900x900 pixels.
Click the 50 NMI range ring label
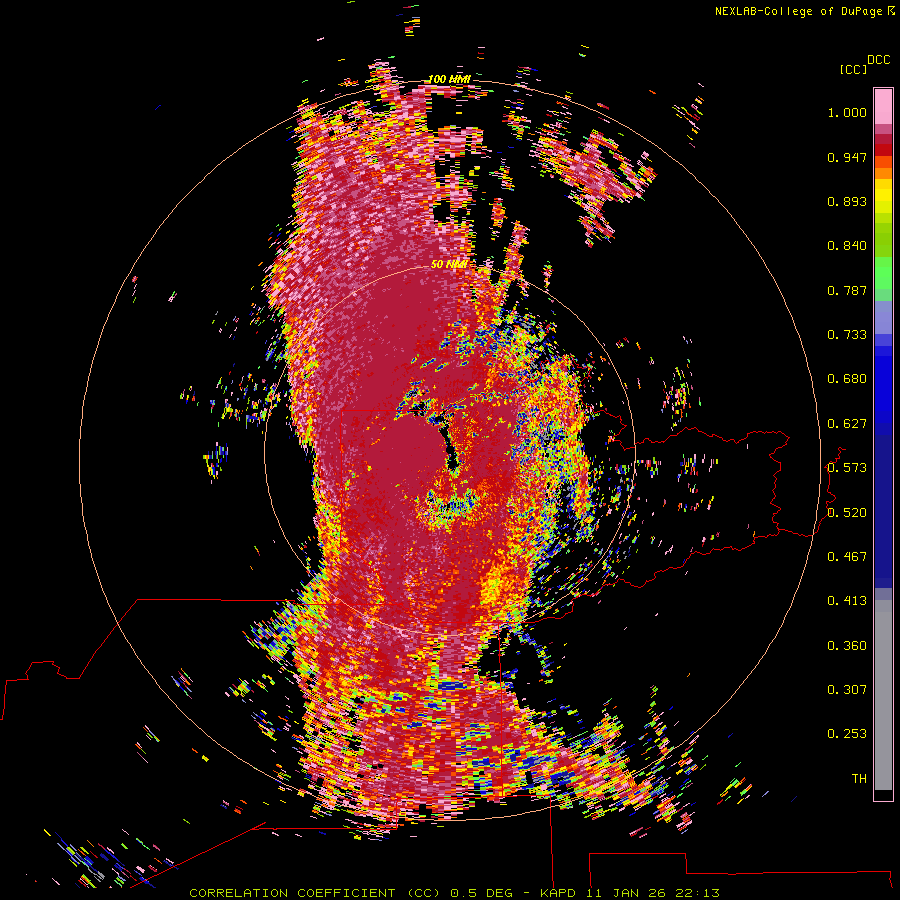coord(448,264)
